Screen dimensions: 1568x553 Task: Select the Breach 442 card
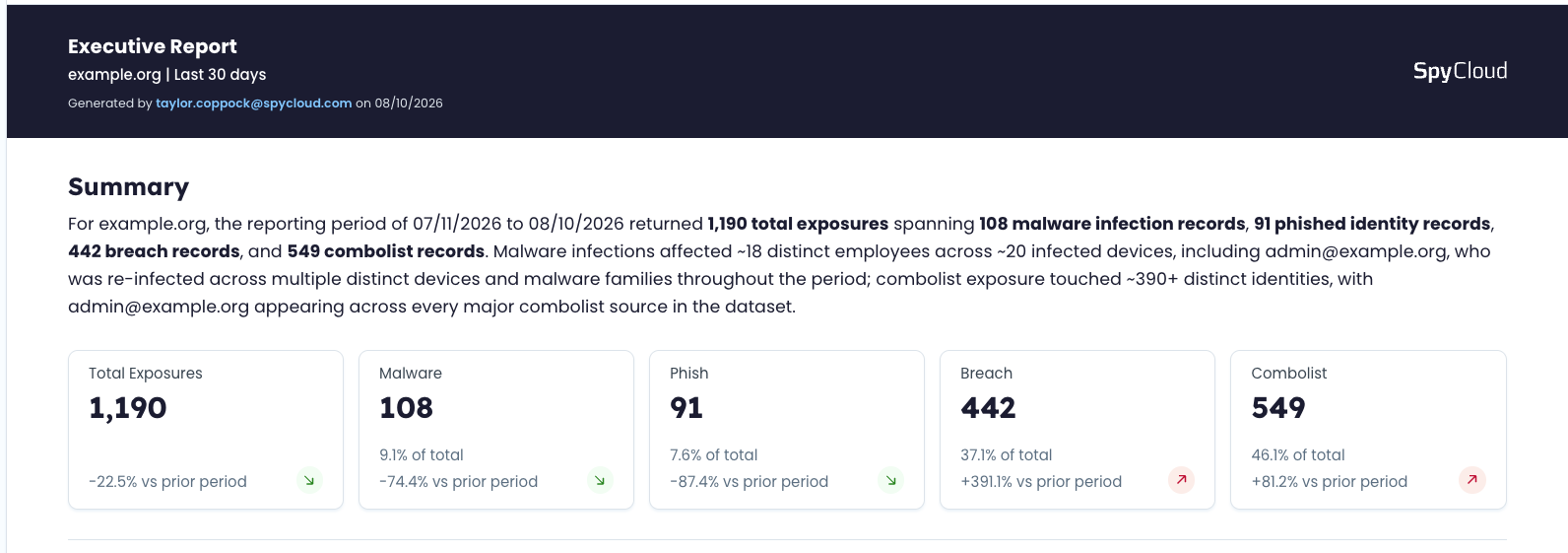(1078, 430)
